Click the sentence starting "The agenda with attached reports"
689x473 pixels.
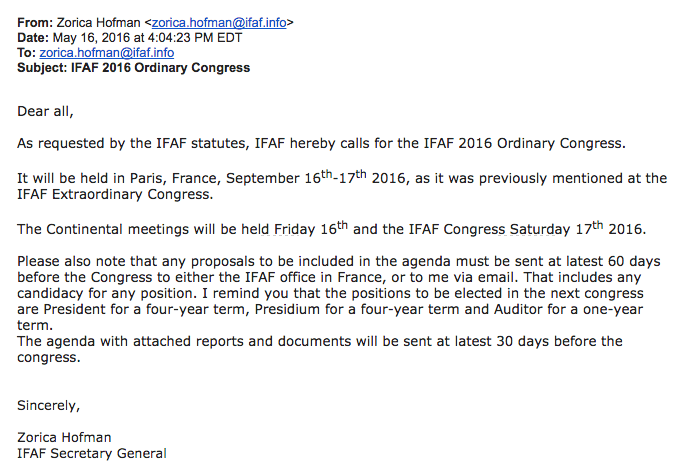pyautogui.click(x=320, y=341)
